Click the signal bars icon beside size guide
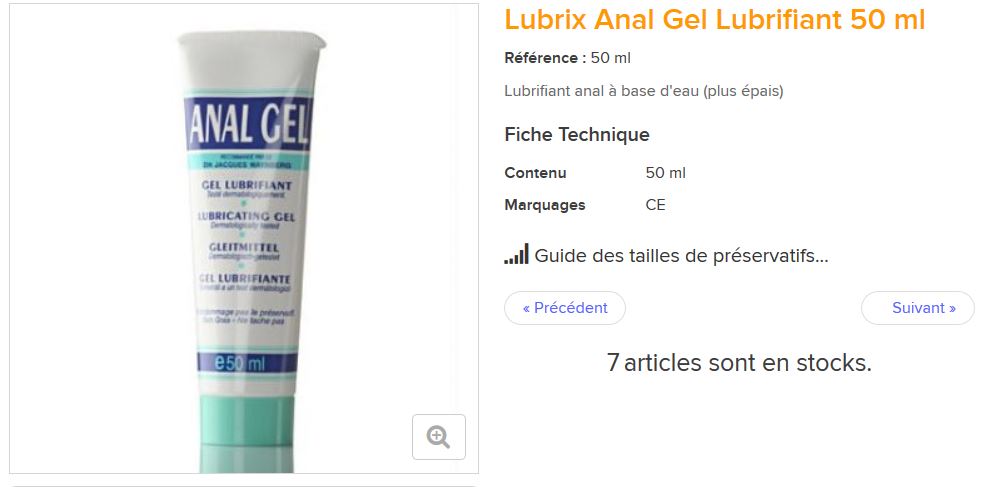Screen dimensions: 990x487 (516, 255)
